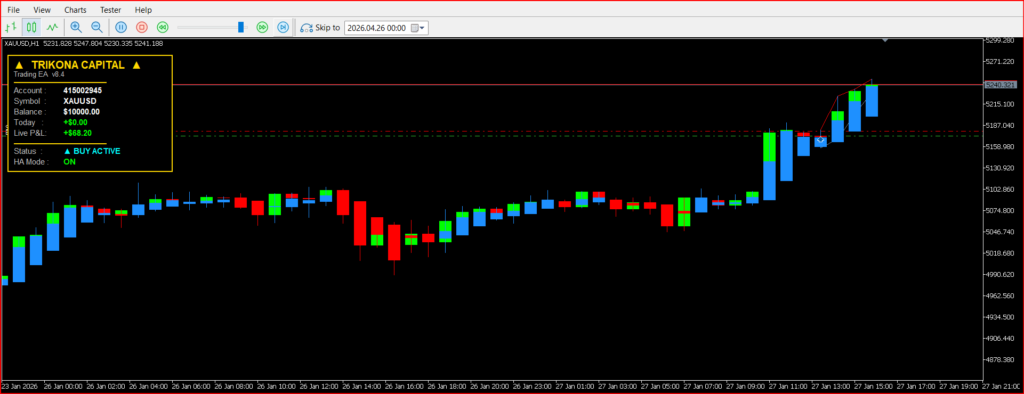Screen dimensions: 1024x394
Task: Speed up the tester playback
Action: pyautogui.click(x=263, y=27)
